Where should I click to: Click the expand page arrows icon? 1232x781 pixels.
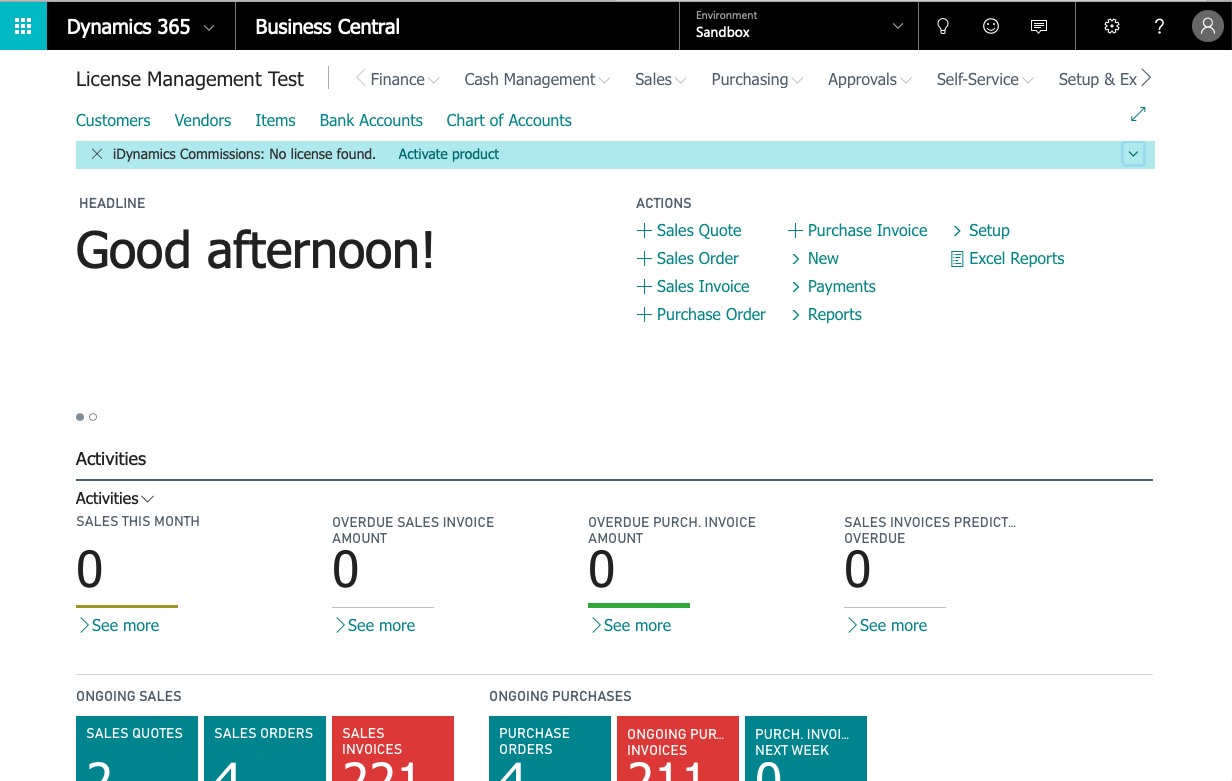(1138, 114)
